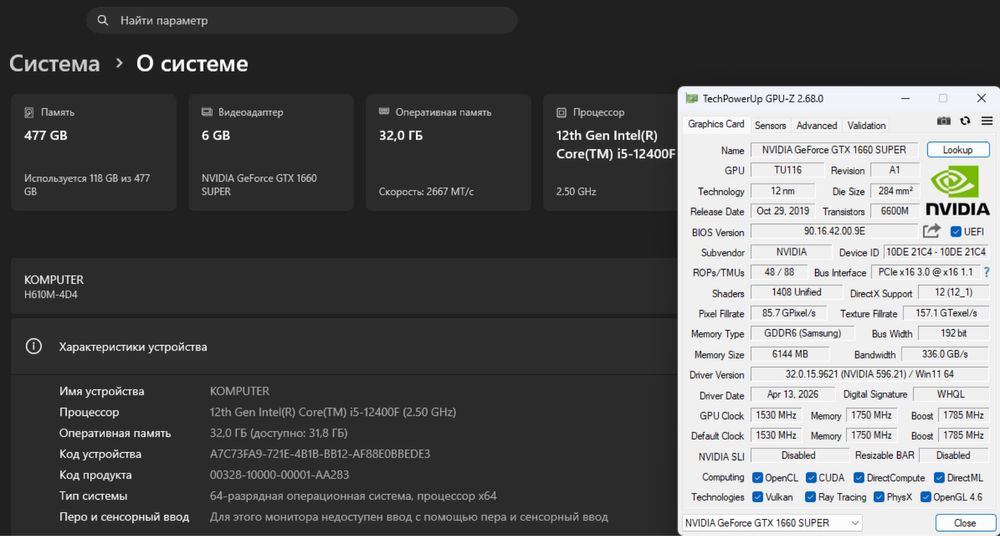Click the 192 bit Bus Width value
The height and width of the screenshot is (536, 1000).
(953, 333)
